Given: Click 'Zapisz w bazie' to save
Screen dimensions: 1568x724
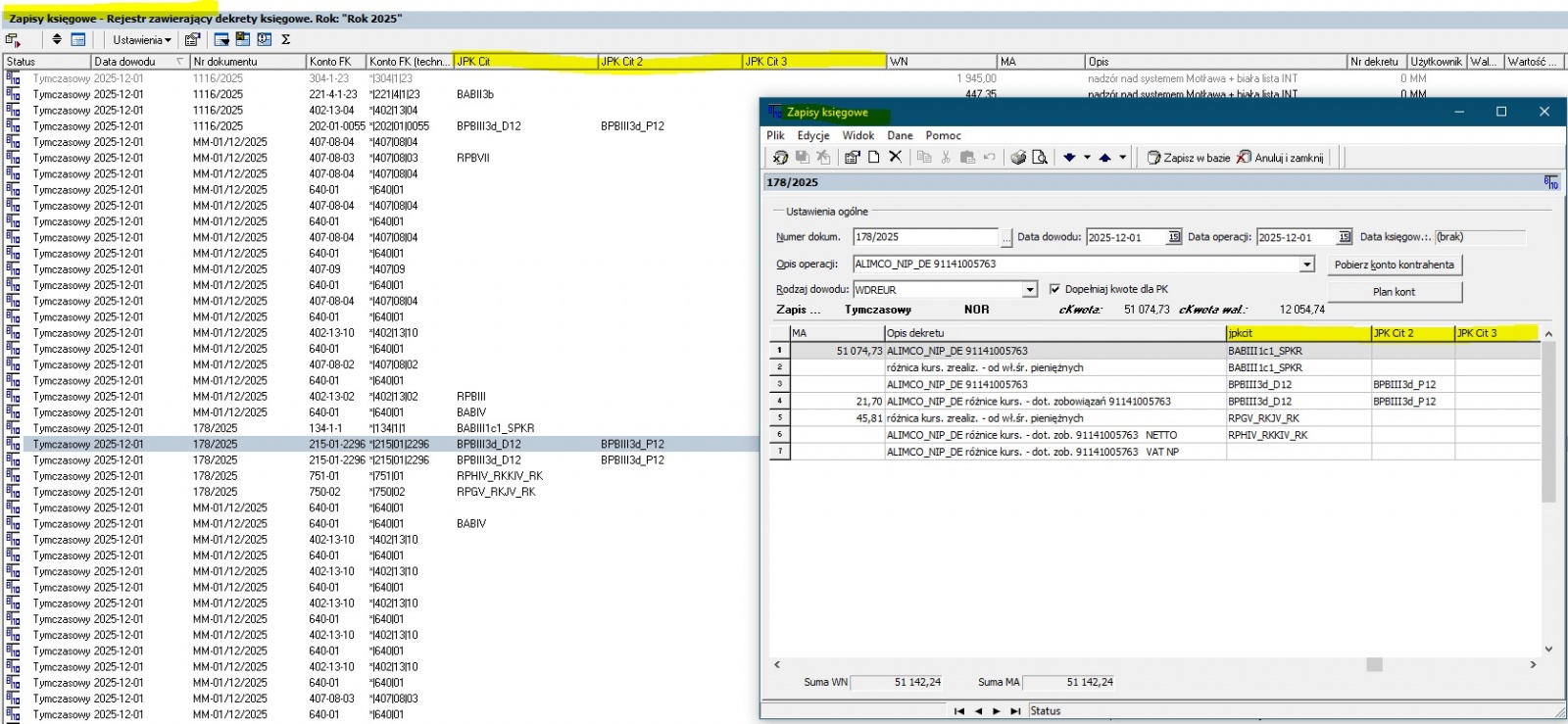Looking at the screenshot, I should (x=1188, y=157).
